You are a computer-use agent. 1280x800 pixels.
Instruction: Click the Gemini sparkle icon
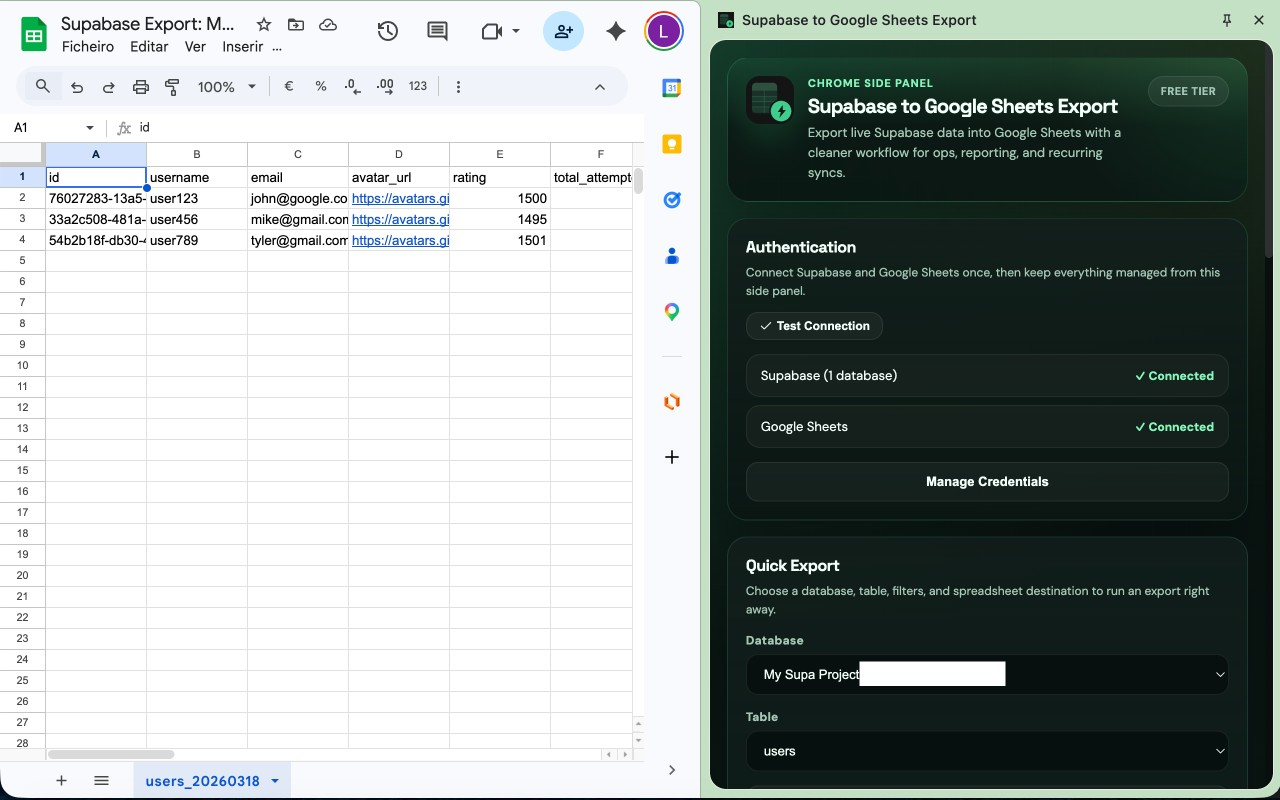tap(616, 31)
